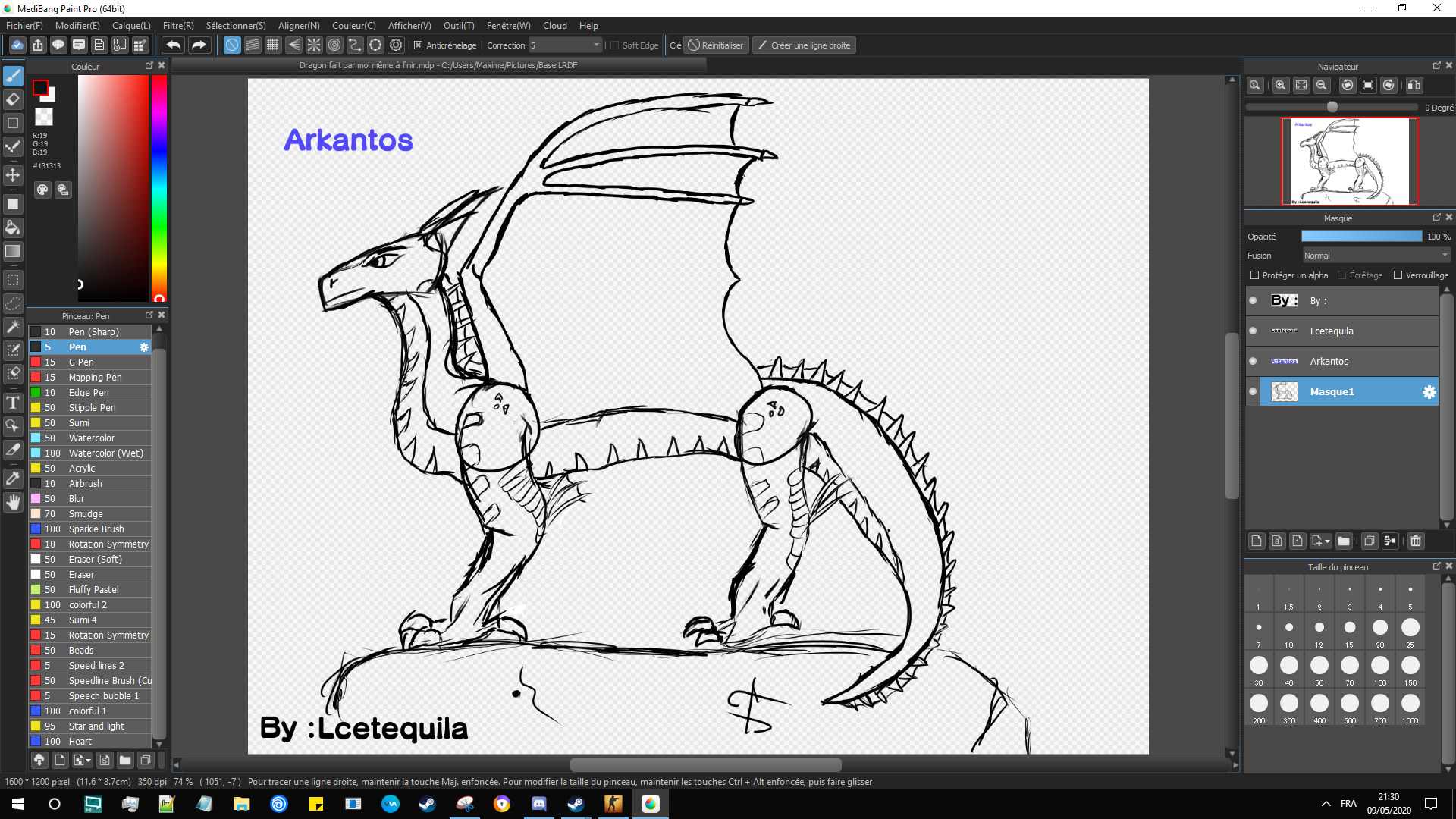Screen dimensions: 1456x819
Task: Click the delete layer trash icon
Action: coord(1415,541)
